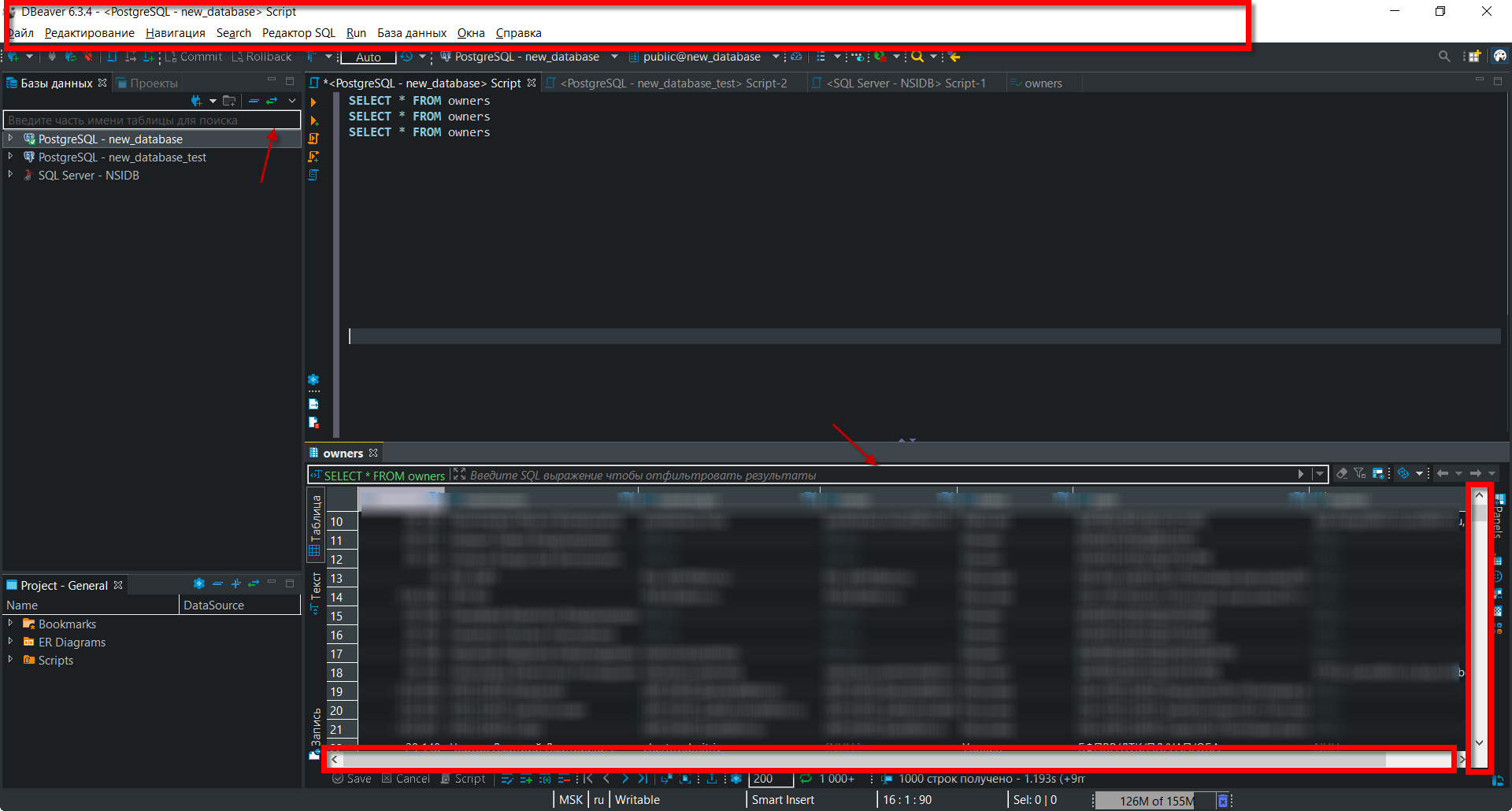Click link-with-editor arrows icon in navigator
This screenshot has width=1512, height=811.
(x=272, y=101)
